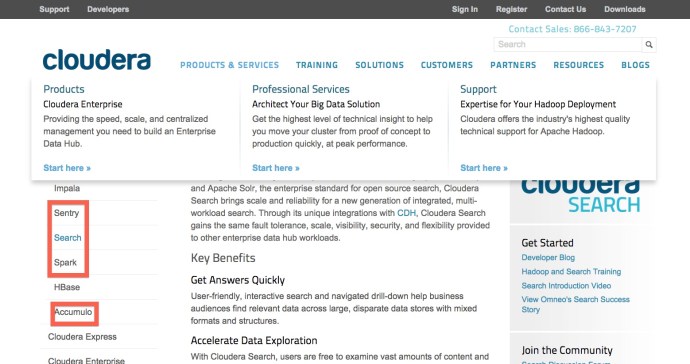
Task: Click Start here under Support column
Action: point(484,168)
